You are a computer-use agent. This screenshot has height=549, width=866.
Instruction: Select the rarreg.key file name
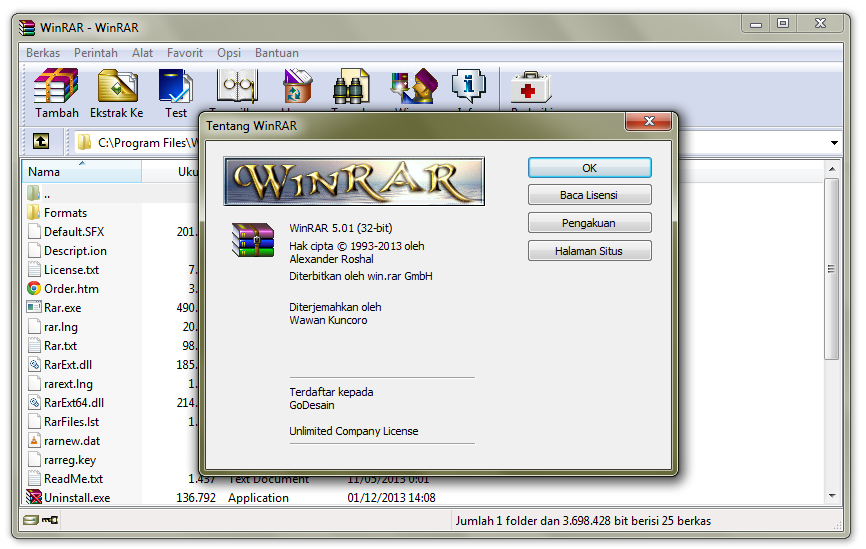point(70,460)
